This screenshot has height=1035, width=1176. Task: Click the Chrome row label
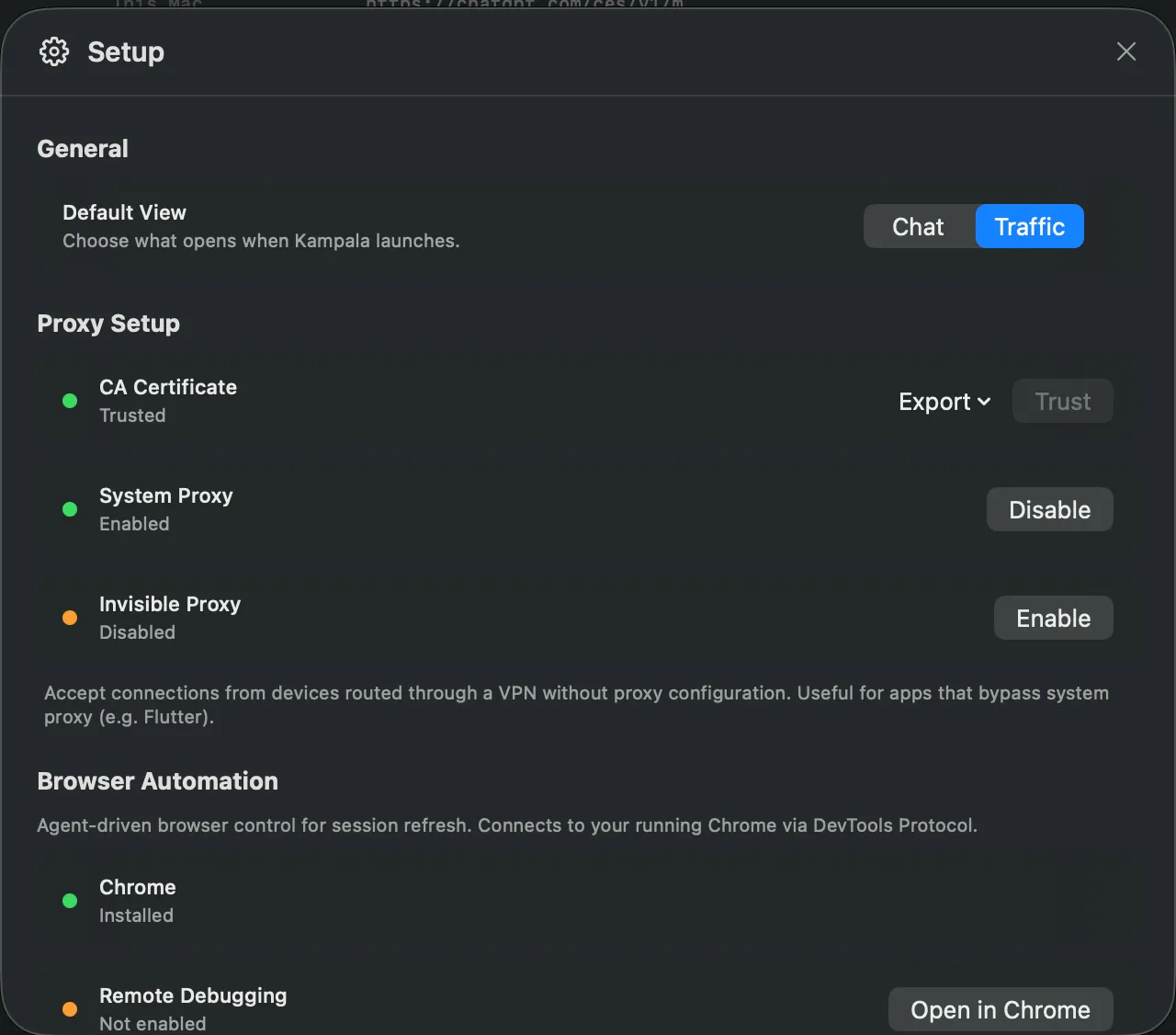pos(138,887)
